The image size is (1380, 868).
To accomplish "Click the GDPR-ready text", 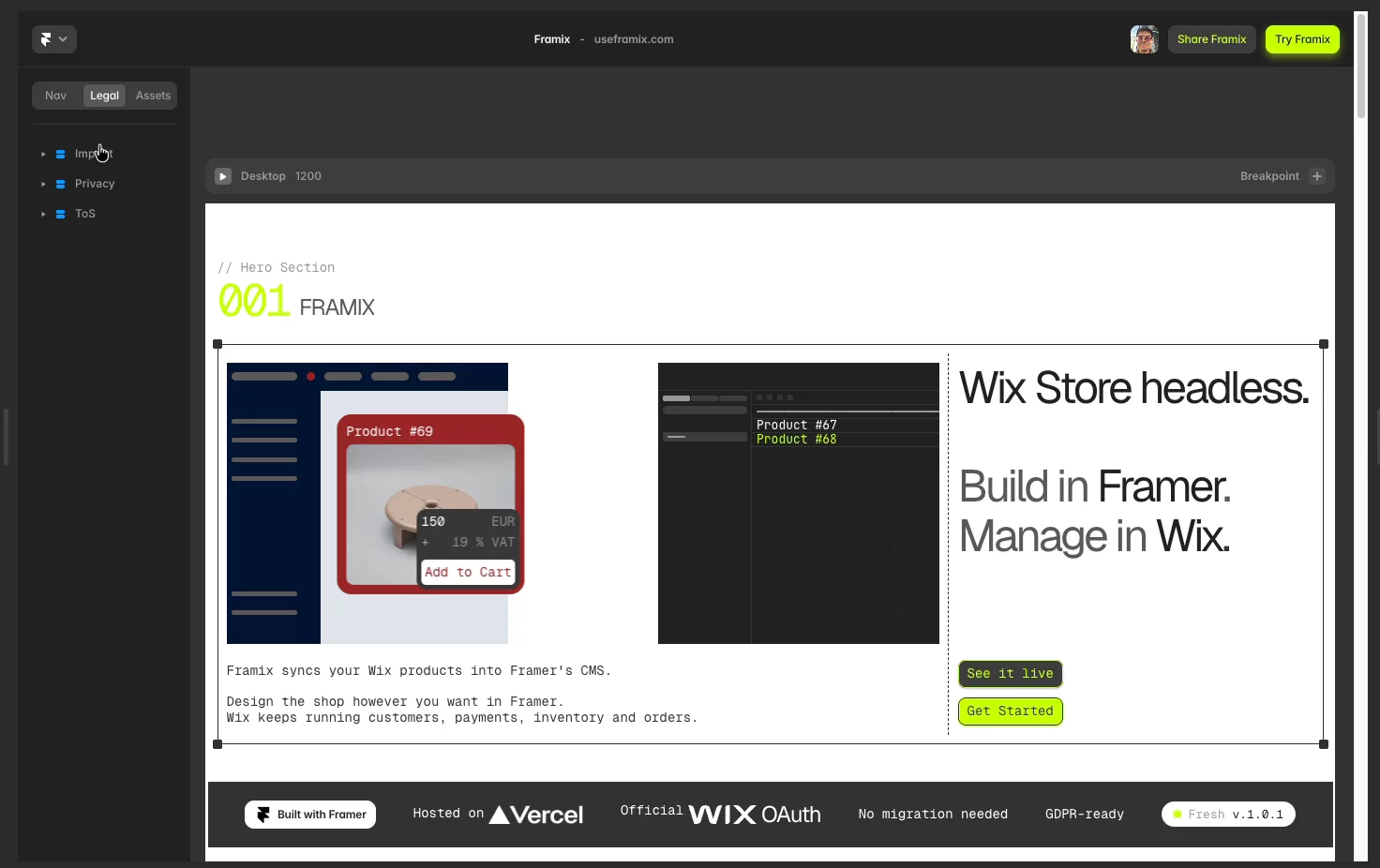I will (x=1085, y=815).
